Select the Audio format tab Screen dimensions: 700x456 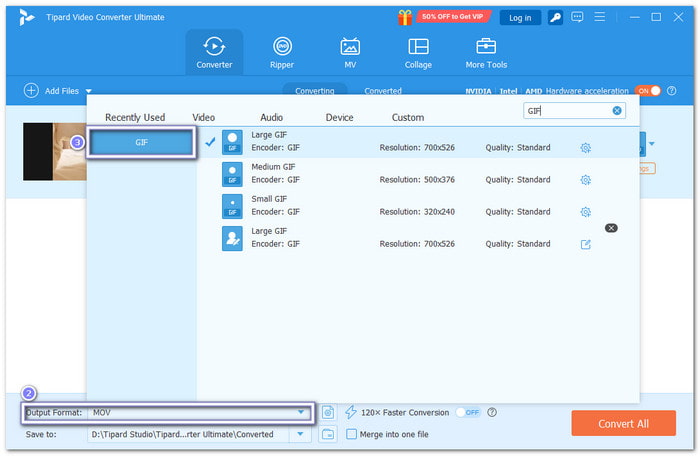[271, 117]
